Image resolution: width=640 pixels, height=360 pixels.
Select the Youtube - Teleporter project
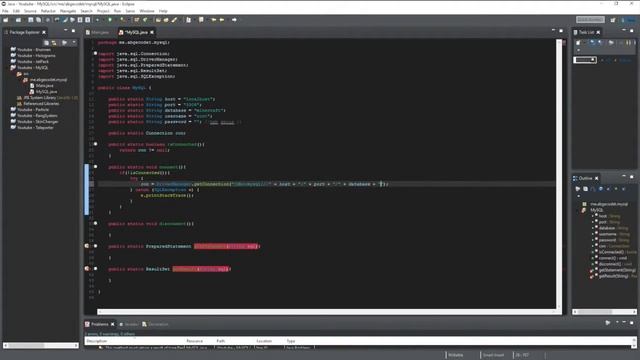(35, 127)
